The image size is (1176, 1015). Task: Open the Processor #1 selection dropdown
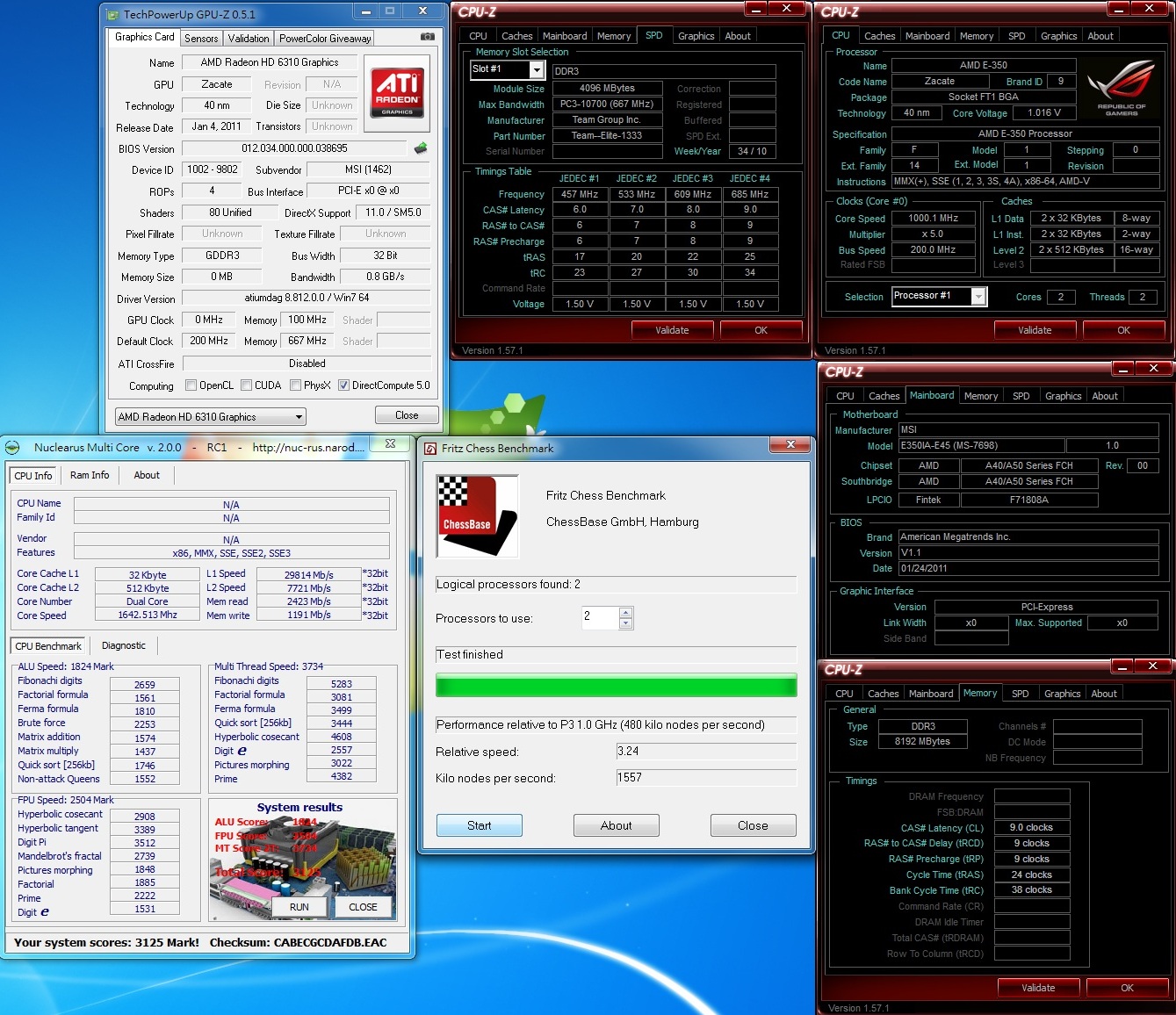point(939,297)
